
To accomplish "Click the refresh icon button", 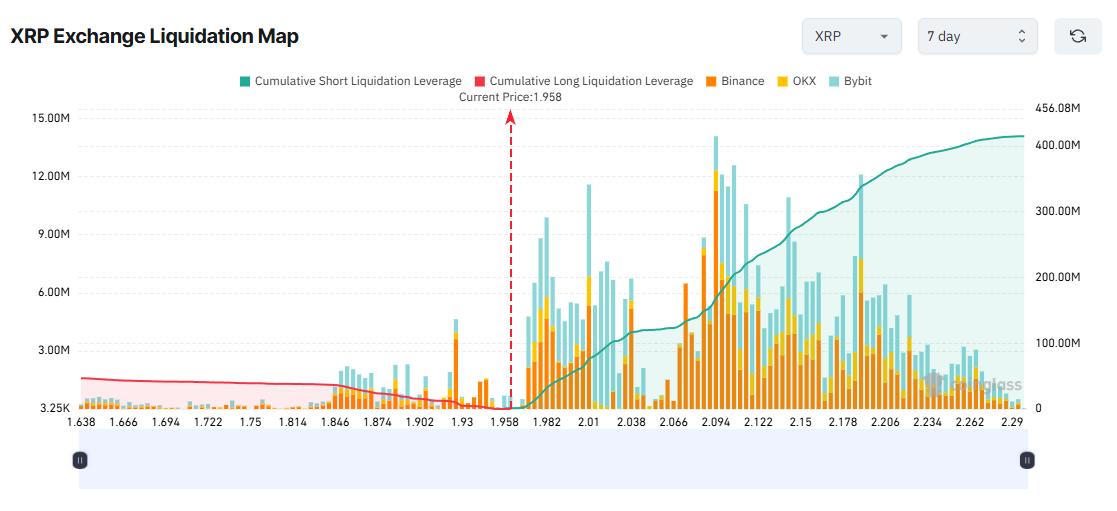I will pyautogui.click(x=1078, y=36).
